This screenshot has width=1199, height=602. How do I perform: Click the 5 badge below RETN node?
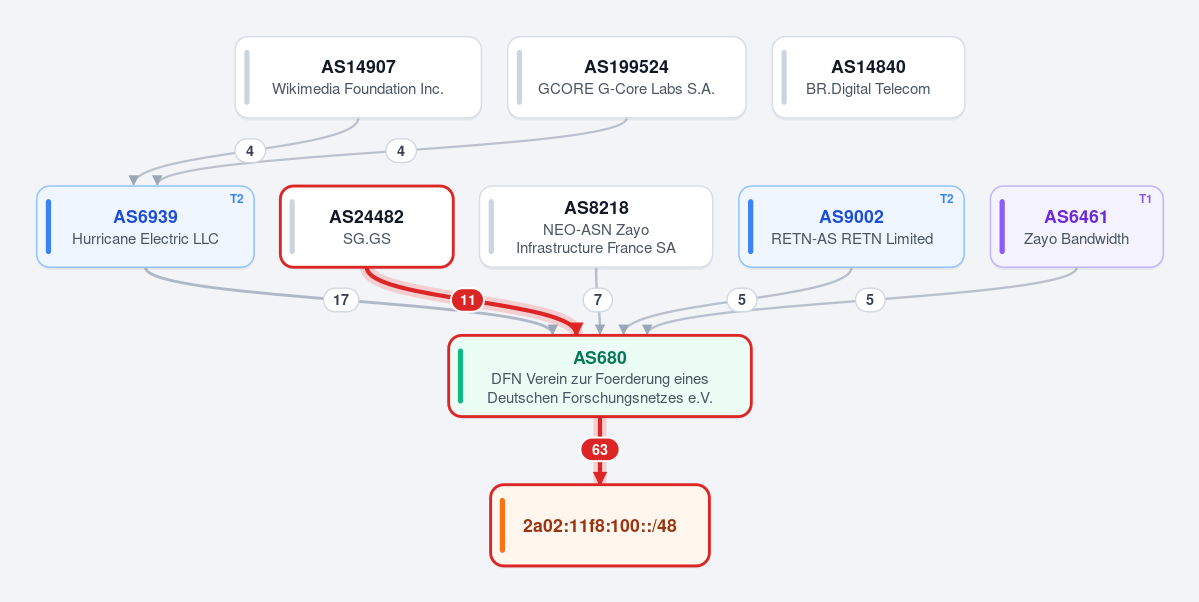pyautogui.click(x=741, y=301)
